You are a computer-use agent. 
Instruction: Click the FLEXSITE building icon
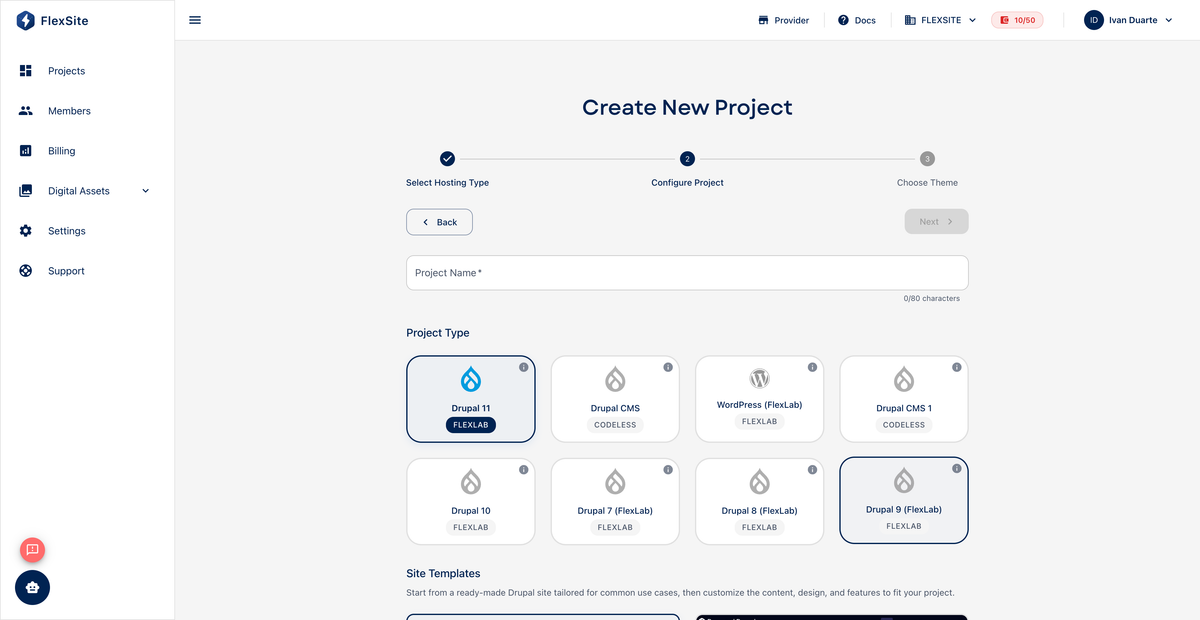coord(910,20)
